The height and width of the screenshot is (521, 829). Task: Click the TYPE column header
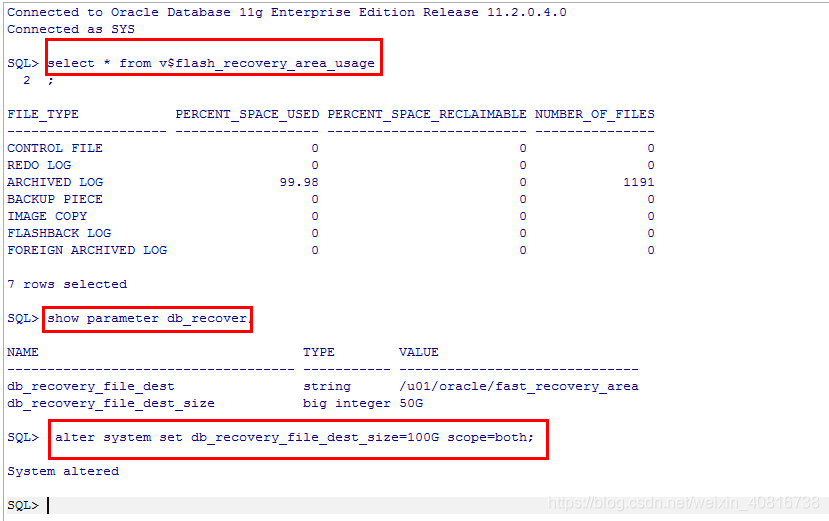[319, 352]
